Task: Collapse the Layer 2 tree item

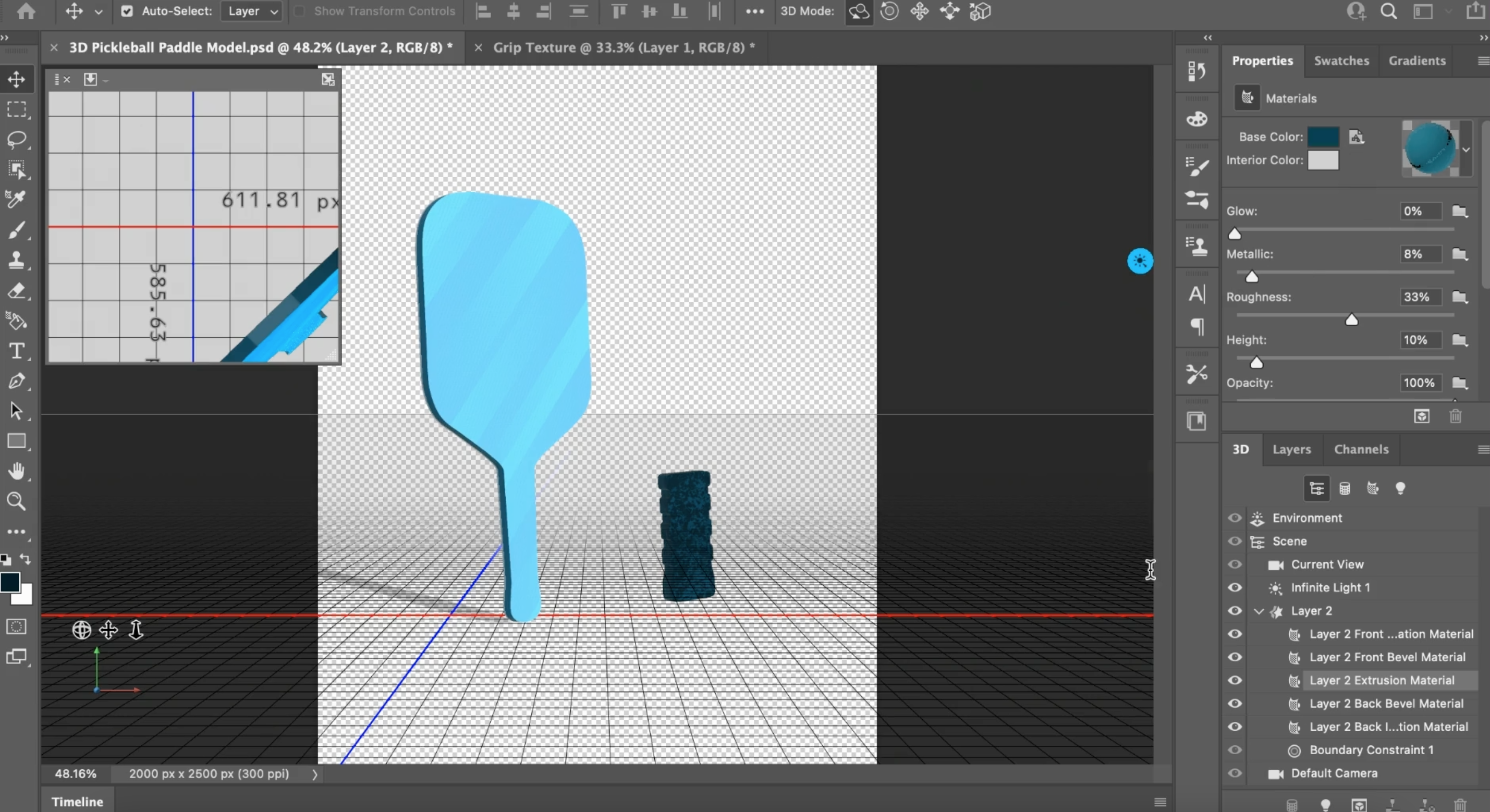Action: click(x=1259, y=611)
